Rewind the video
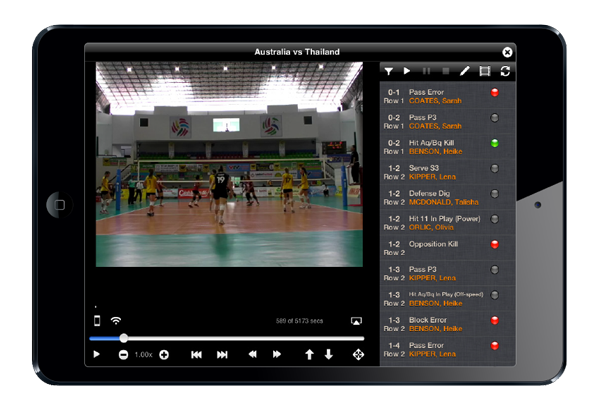The width and height of the screenshot is (600, 409). coord(253,354)
